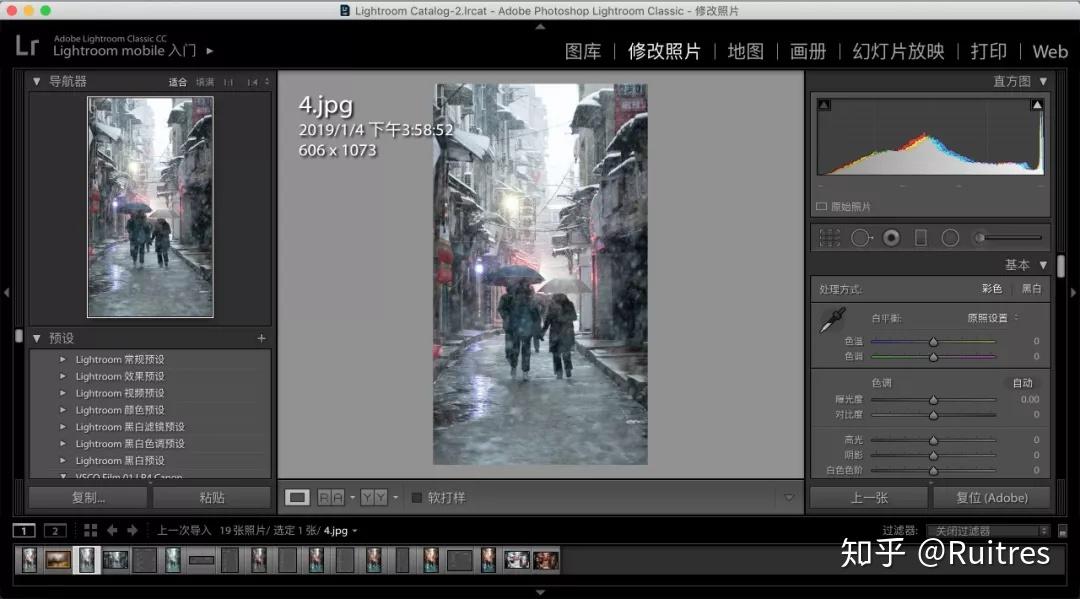The height and width of the screenshot is (599, 1080).
Task: Click the 曝光度 exposure slider handle
Action: pyautogui.click(x=933, y=399)
